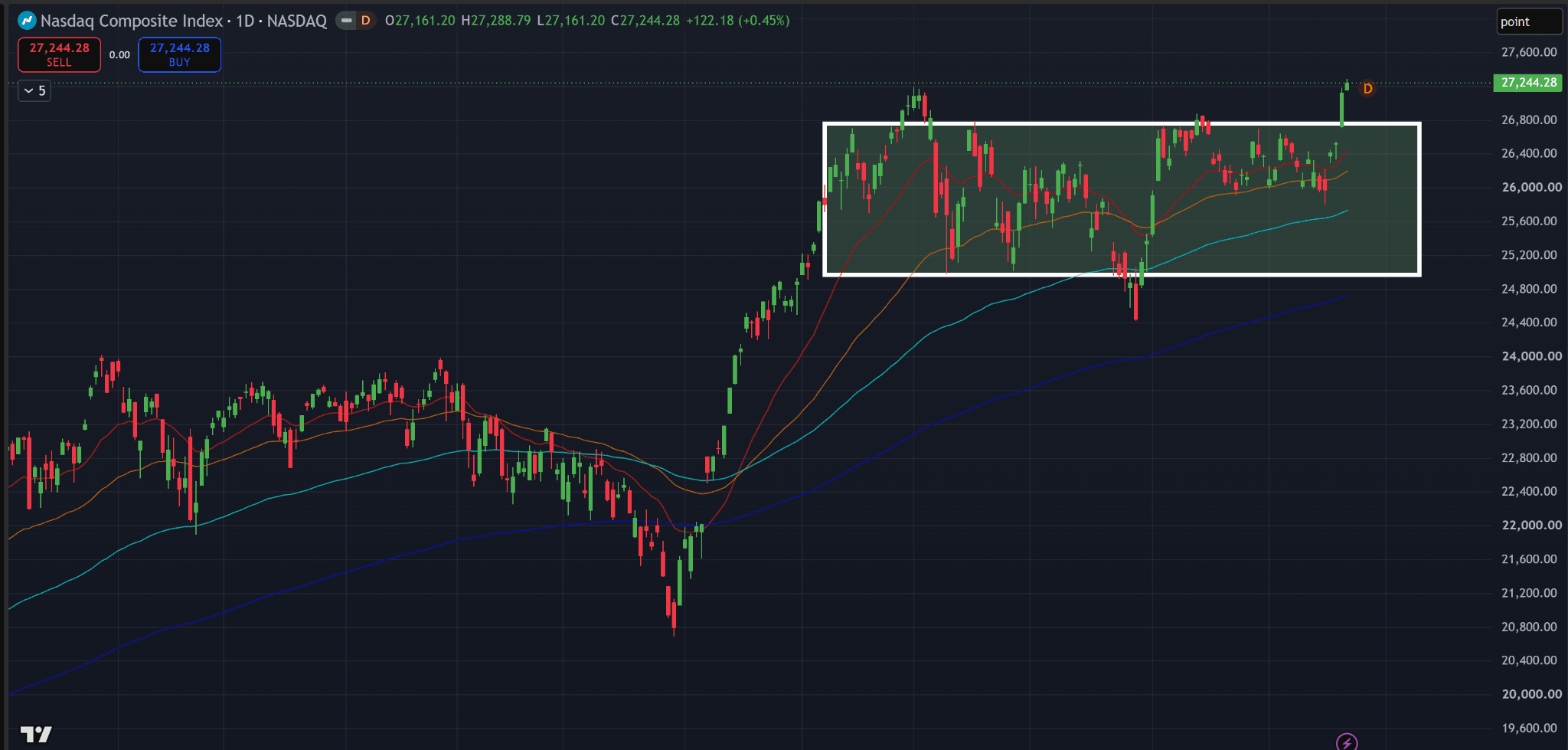Click the 22,000.00 price scale label
1568x750 pixels.
coord(1530,525)
